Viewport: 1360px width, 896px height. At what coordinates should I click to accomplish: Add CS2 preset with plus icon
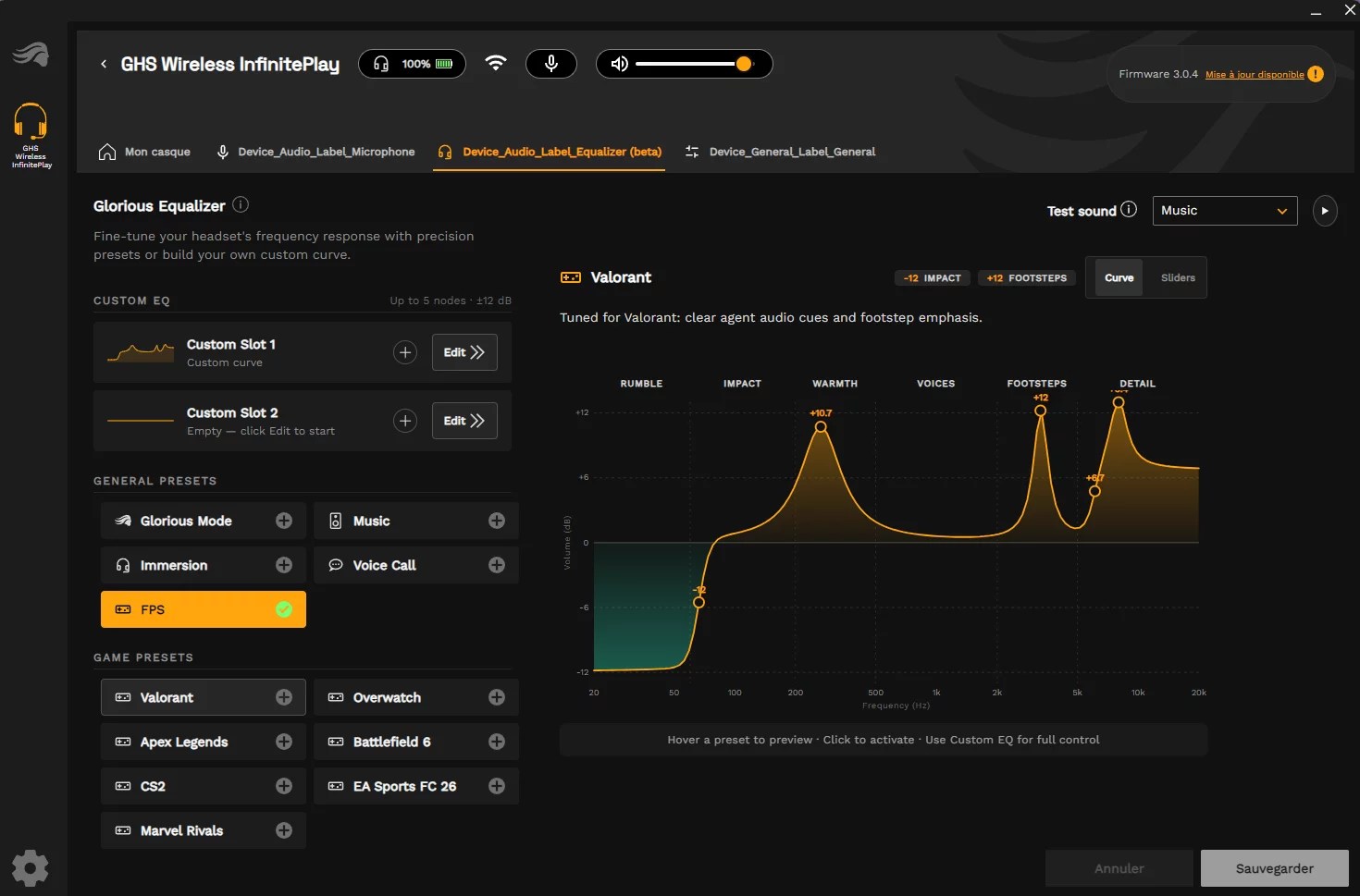[x=284, y=786]
